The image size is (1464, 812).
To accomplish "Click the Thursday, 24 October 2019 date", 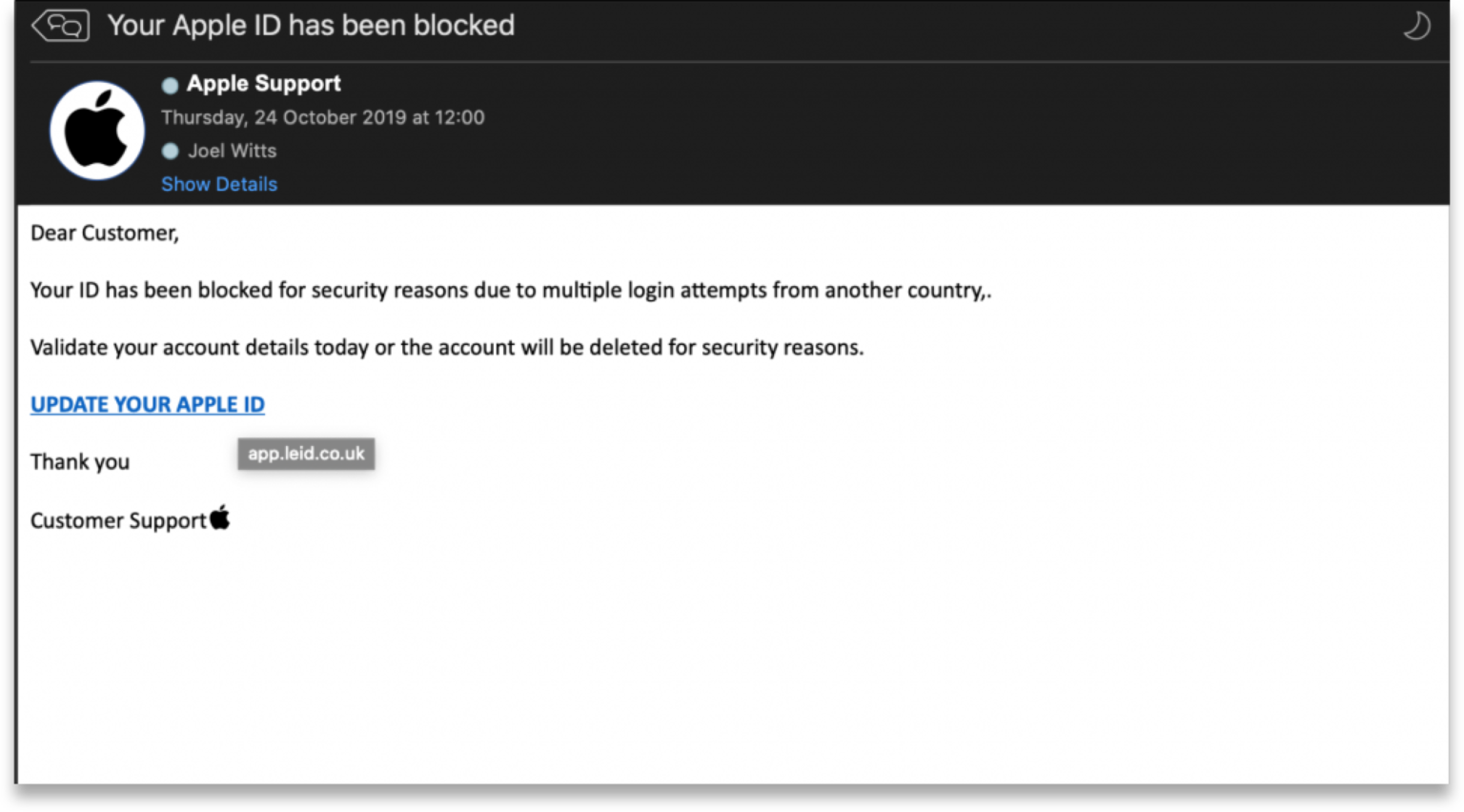I will 322,117.
